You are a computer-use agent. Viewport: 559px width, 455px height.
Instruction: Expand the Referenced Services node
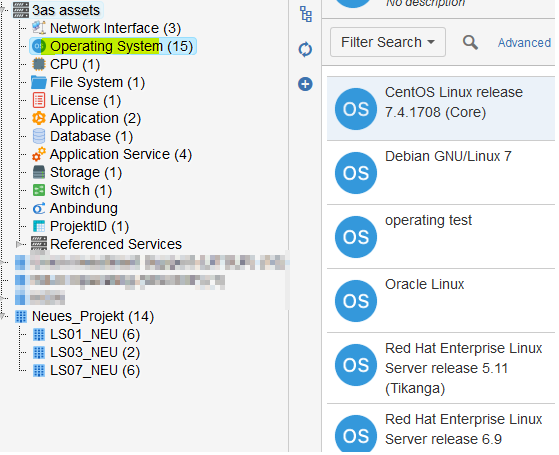pyautogui.click(x=19, y=244)
